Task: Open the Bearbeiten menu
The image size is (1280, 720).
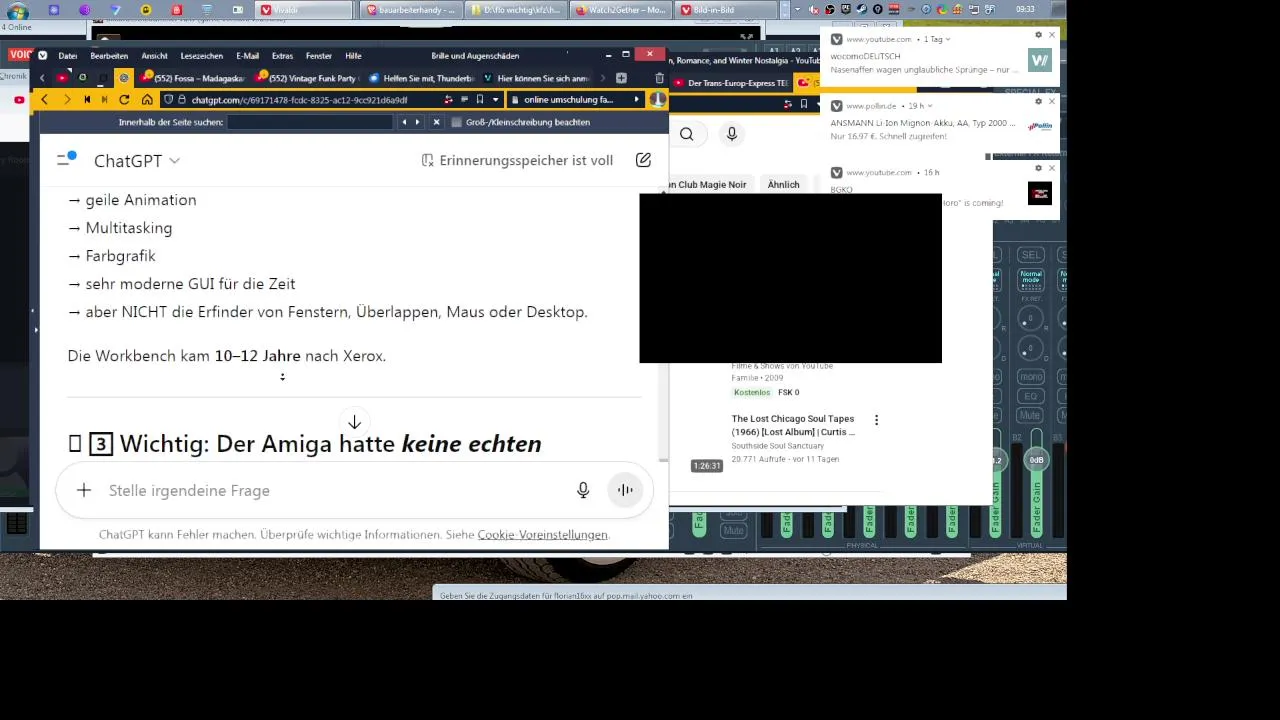Action: (109, 56)
